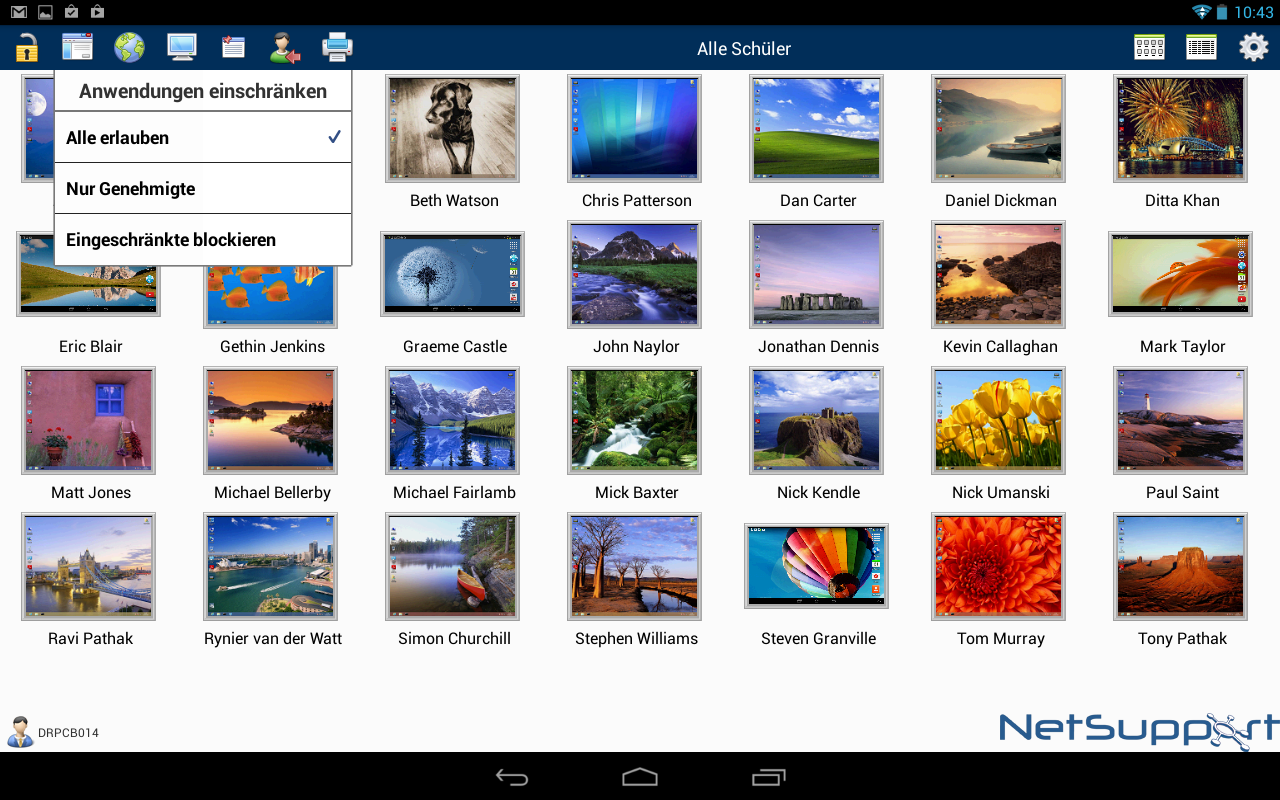The height and width of the screenshot is (800, 1280).
Task: Click the 'Alle Schüler' title text
Action: coord(744,48)
